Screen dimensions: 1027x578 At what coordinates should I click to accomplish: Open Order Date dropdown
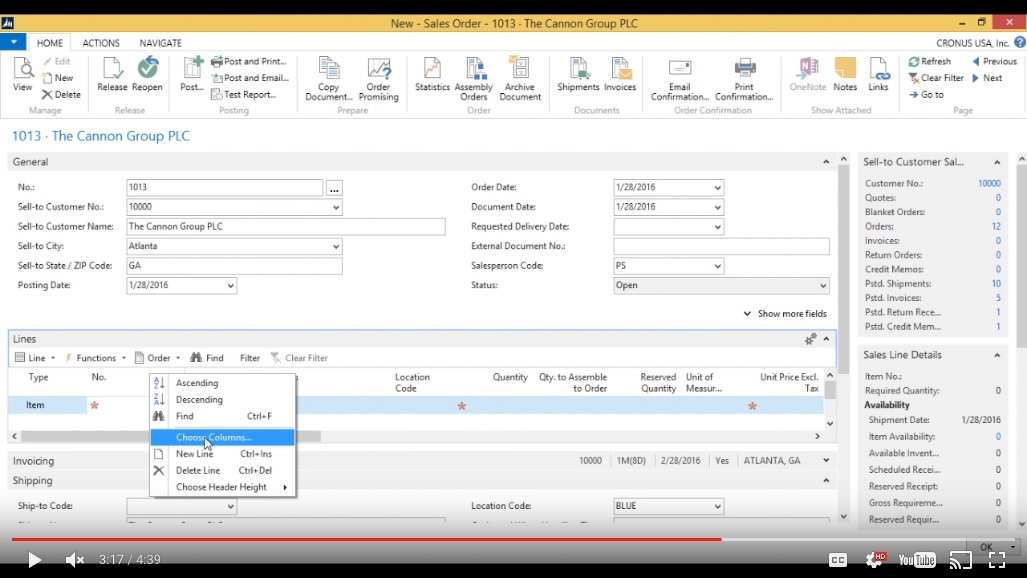tap(717, 187)
